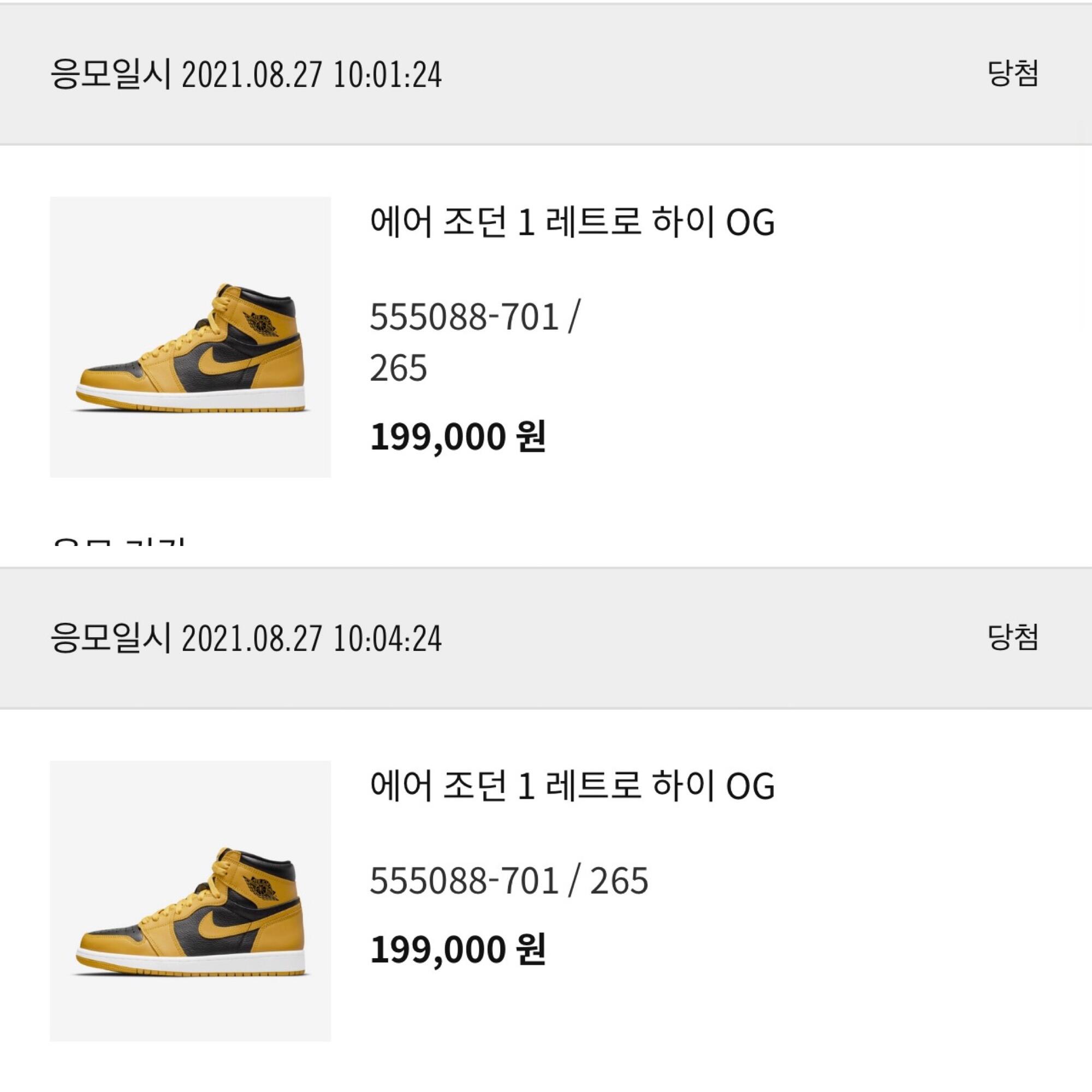Open first 에어 조던 1 레트로 하이 OG title
The width and height of the screenshot is (1092, 1092).
(x=572, y=221)
